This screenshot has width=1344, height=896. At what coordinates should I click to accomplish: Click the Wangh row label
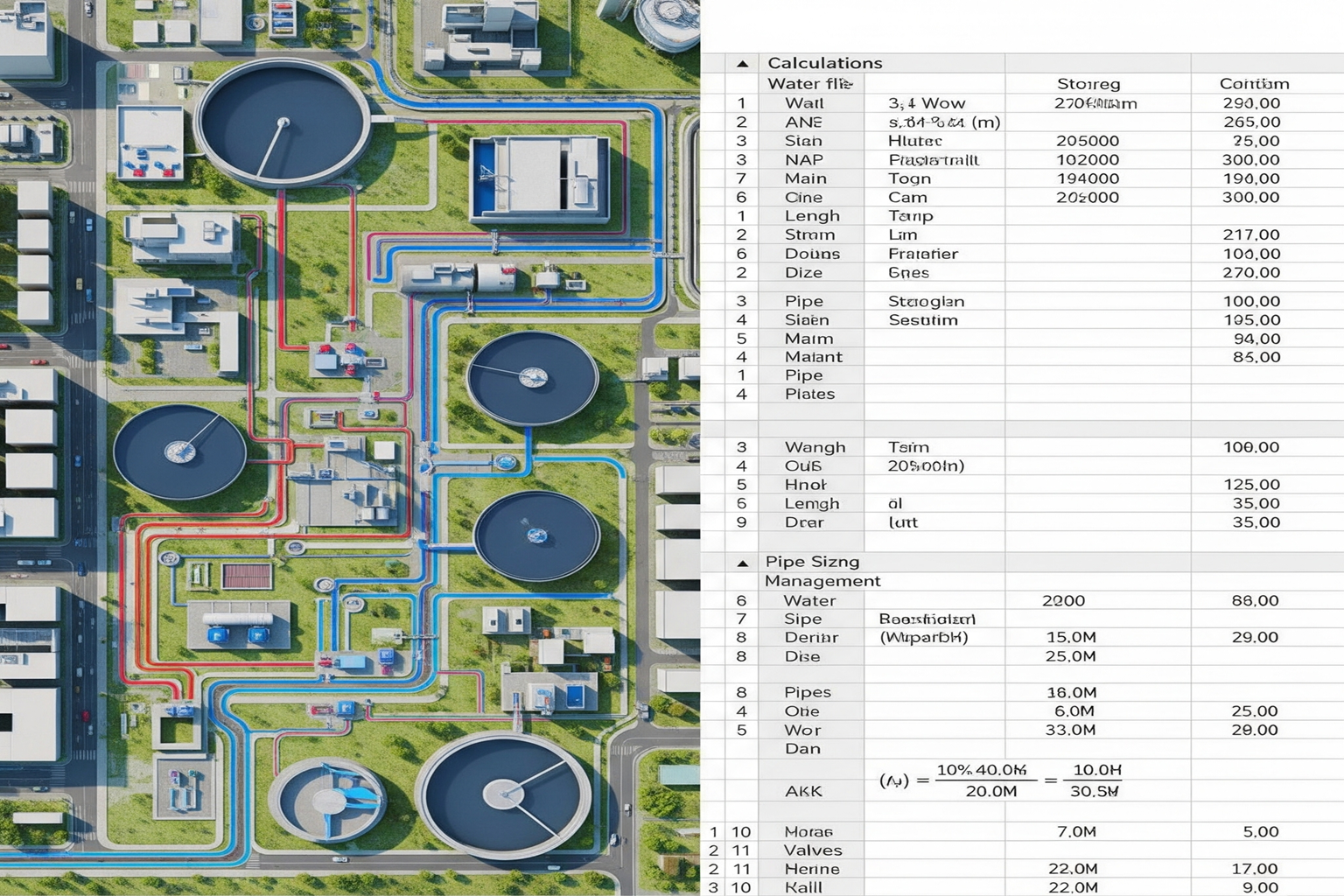point(815,447)
